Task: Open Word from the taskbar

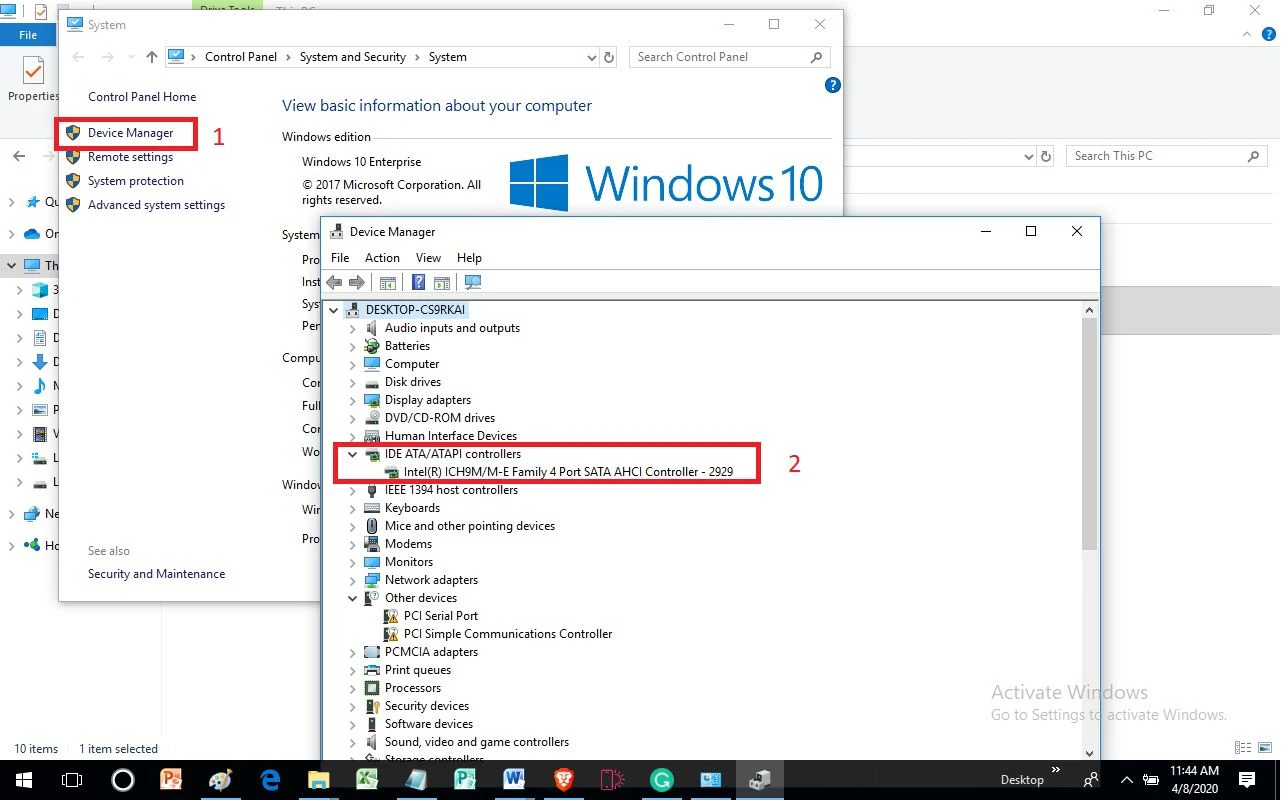Action: click(514, 779)
